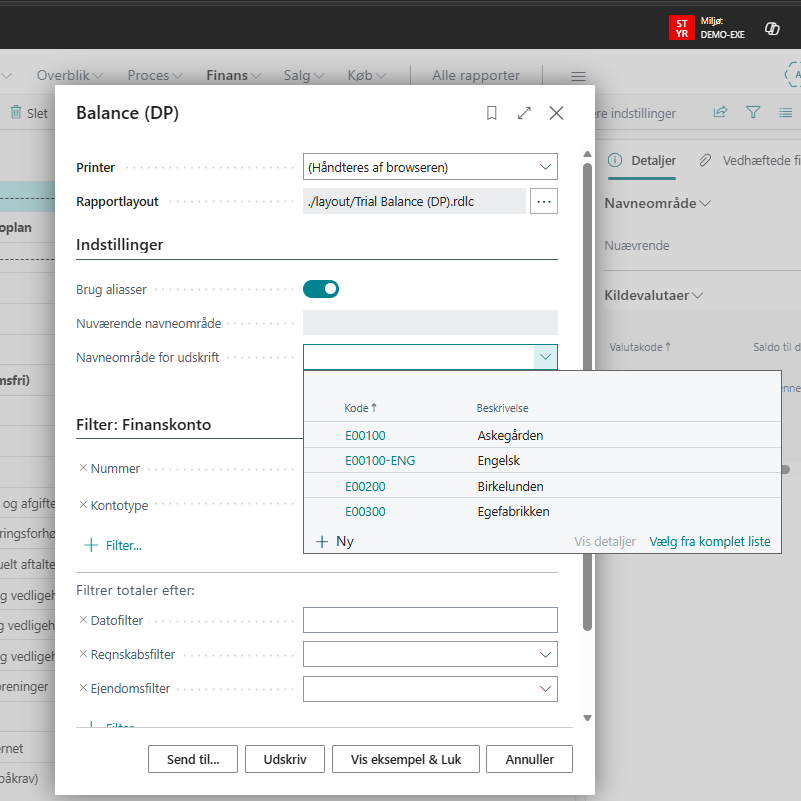Click the list view icon in background toolbar

786,112
